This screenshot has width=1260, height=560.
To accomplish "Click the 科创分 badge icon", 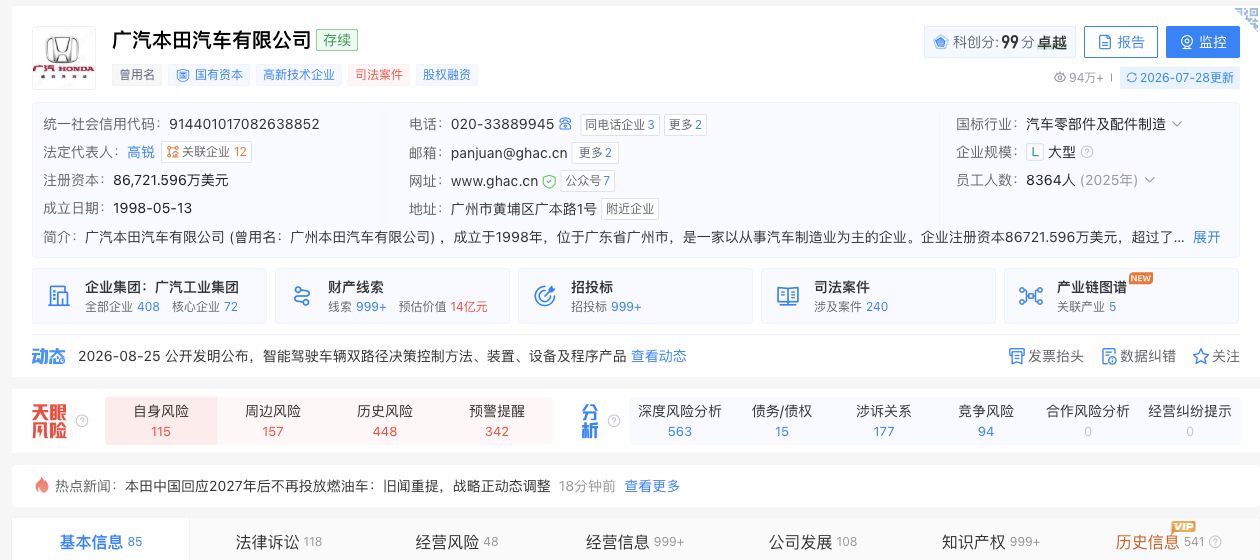I will click(x=940, y=42).
